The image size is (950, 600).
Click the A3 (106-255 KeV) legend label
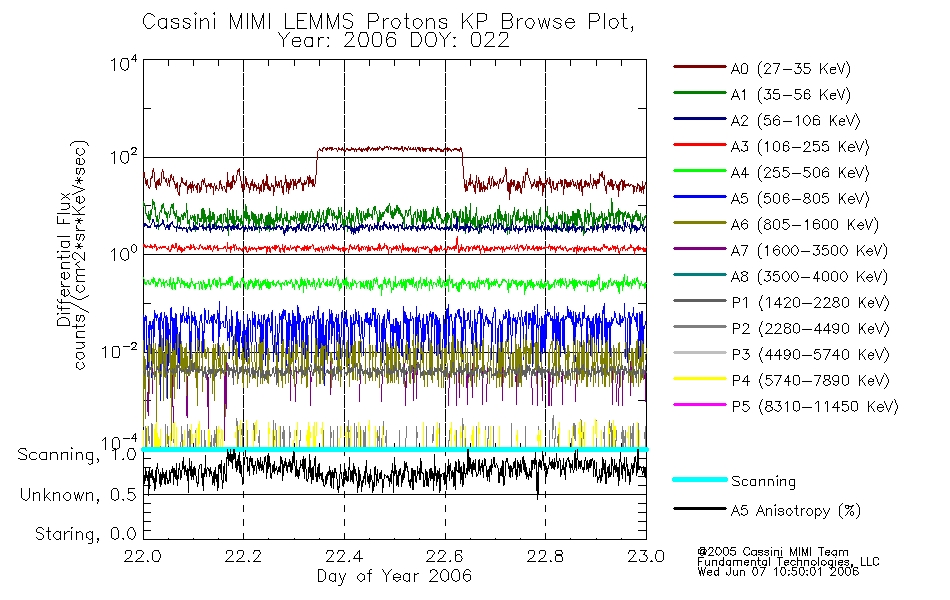point(800,147)
